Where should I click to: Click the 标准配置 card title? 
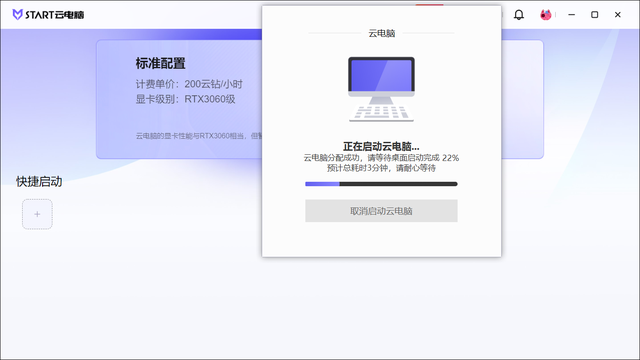click(x=160, y=63)
